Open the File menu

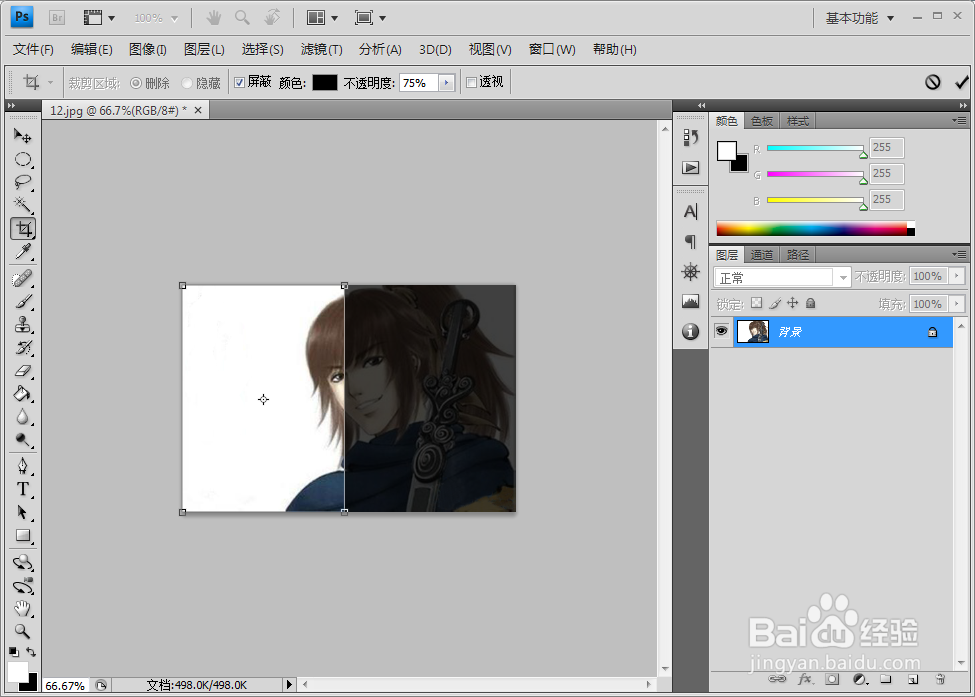(x=33, y=49)
